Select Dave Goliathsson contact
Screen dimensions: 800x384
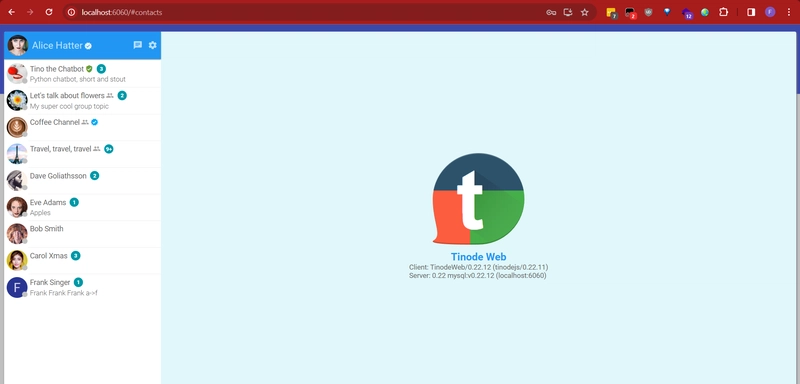point(83,181)
